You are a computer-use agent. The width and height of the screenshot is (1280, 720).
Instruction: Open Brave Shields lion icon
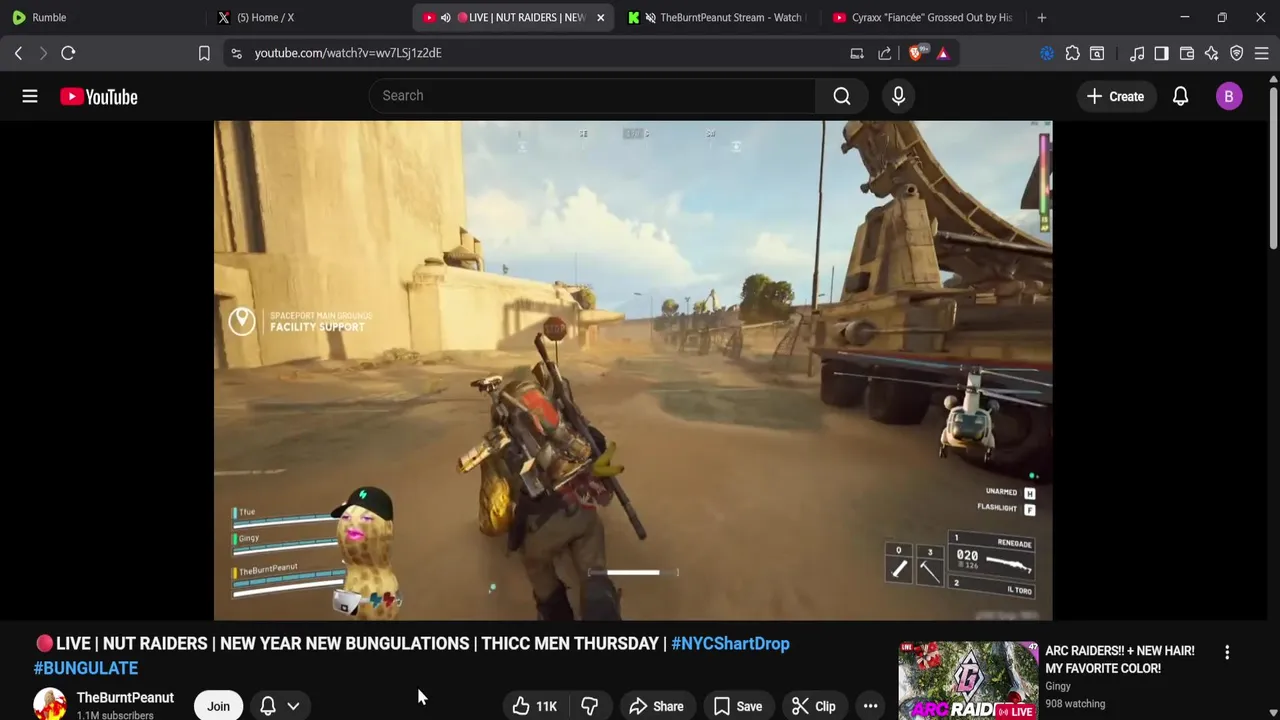coord(916,53)
